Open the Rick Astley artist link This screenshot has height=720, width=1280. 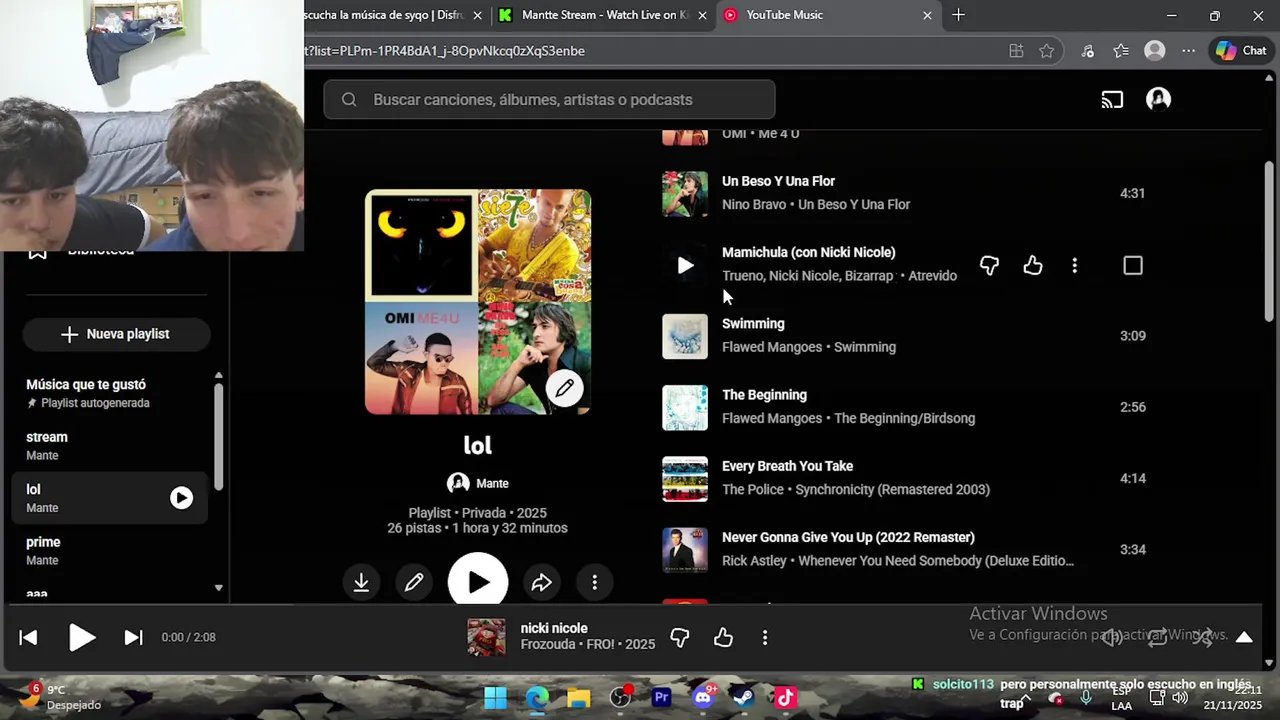coord(754,560)
